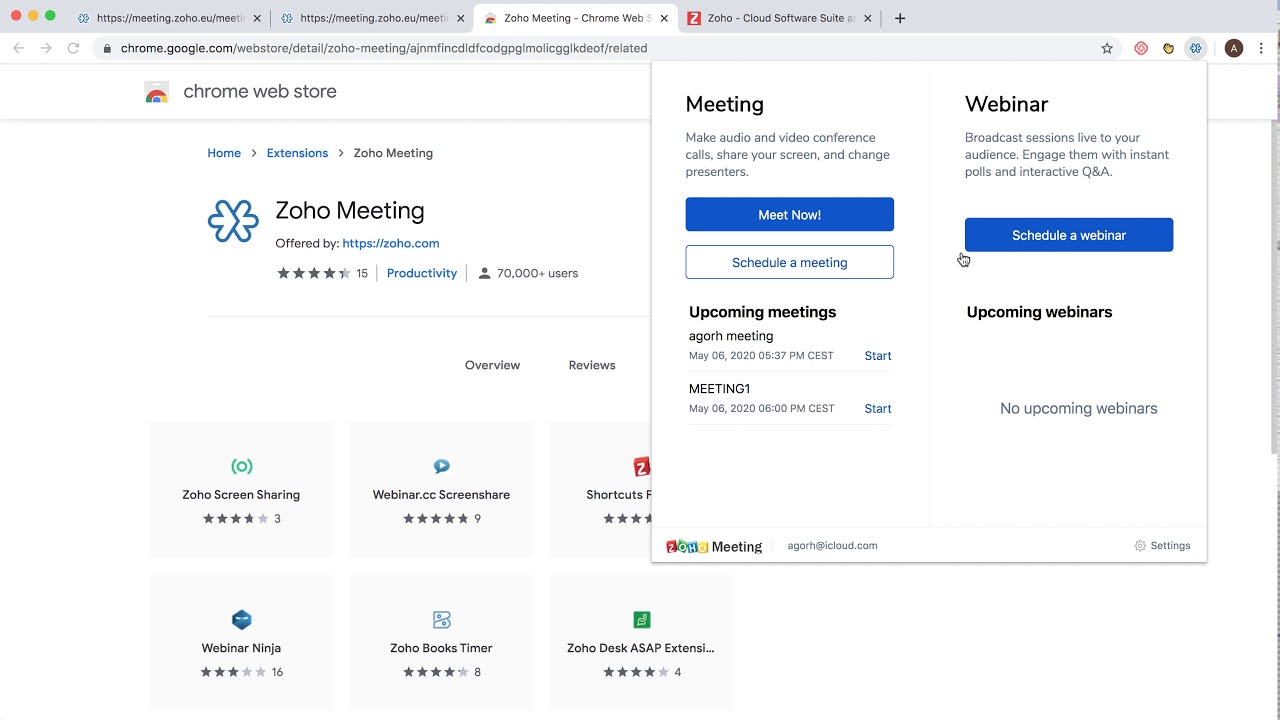Bookmark this page with the star icon
The height and width of the screenshot is (720, 1280).
(x=1107, y=48)
